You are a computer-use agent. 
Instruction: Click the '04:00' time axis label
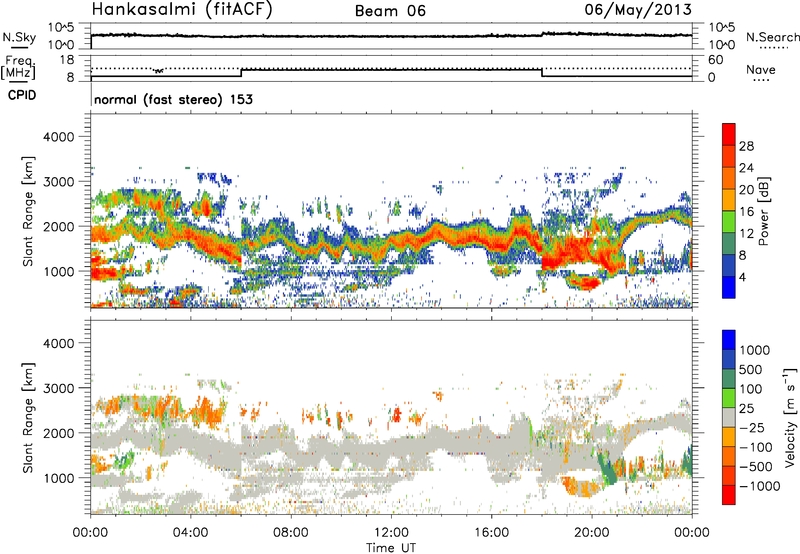[x=190, y=533]
